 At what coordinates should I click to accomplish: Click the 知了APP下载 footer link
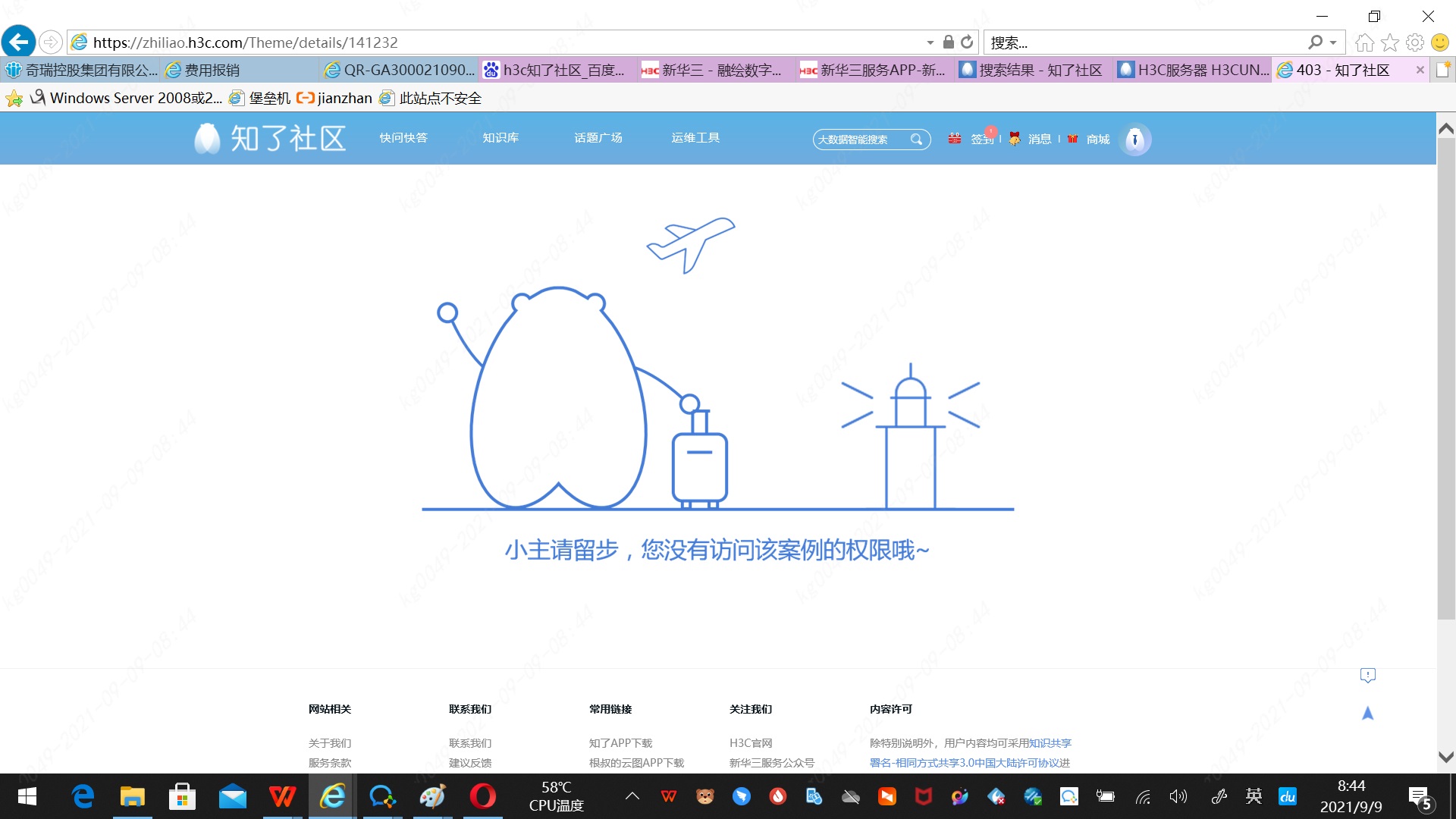click(620, 743)
